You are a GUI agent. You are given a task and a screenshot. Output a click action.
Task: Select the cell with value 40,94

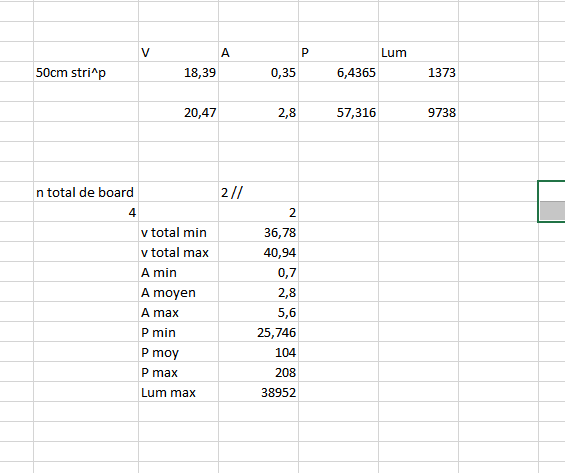pyautogui.click(x=258, y=252)
